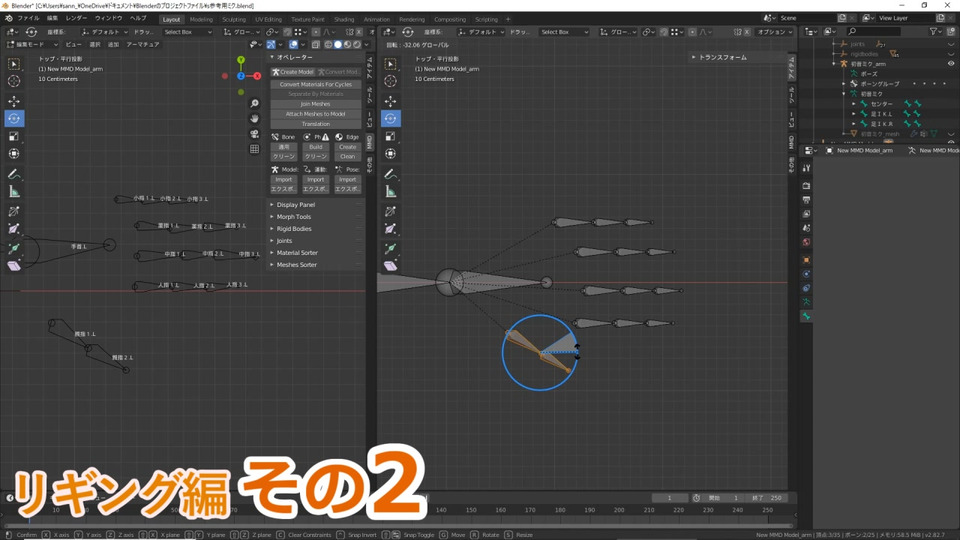Enable wireframe shading in left viewport
960x540 pixels.
(x=328, y=45)
